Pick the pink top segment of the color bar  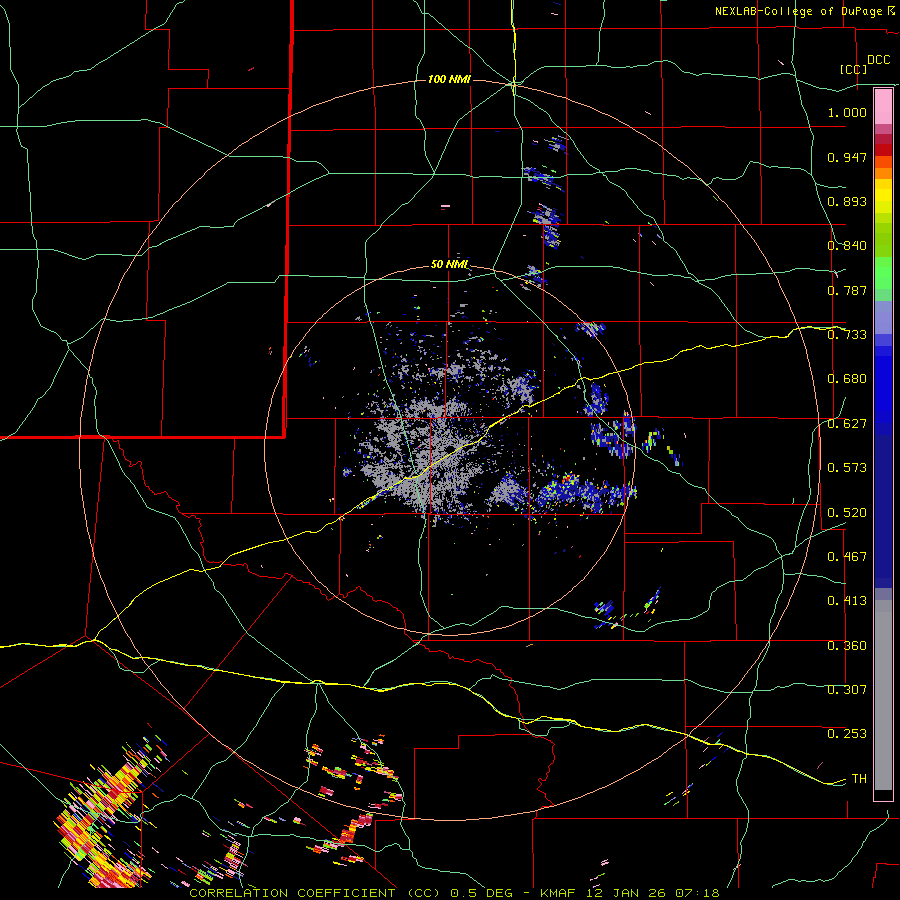point(883,107)
